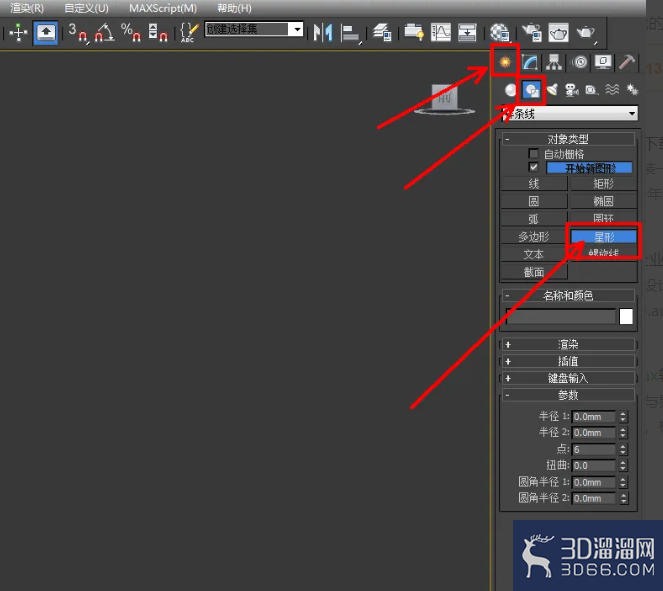Image resolution: width=663 pixels, height=591 pixels.
Task: Collapse the 对象类型 rollout
Action: pyautogui.click(x=568, y=139)
